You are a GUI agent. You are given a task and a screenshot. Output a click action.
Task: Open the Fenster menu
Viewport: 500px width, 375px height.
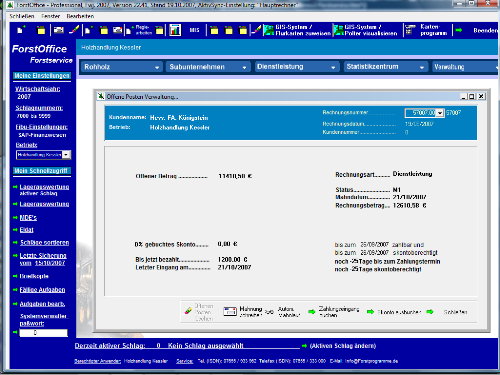[x=50, y=16]
